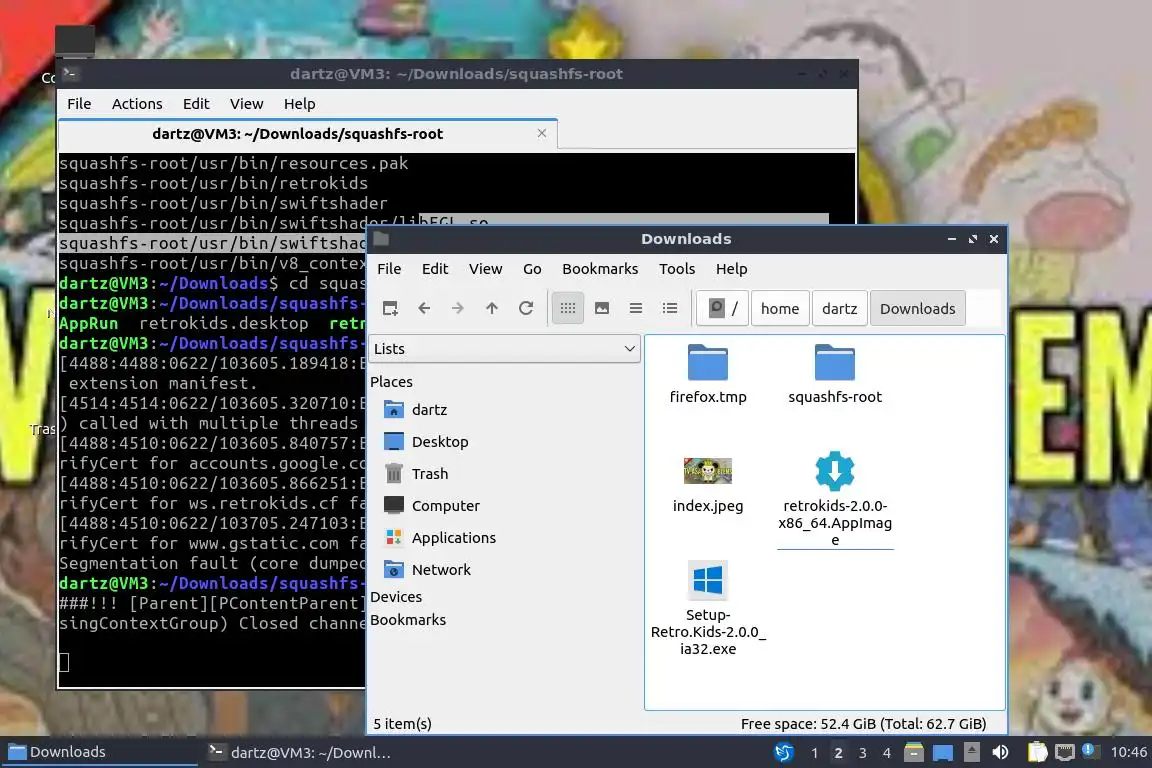Screen dimensions: 1152x768
Task: Select the squashfs-root folder
Action: [835, 374]
